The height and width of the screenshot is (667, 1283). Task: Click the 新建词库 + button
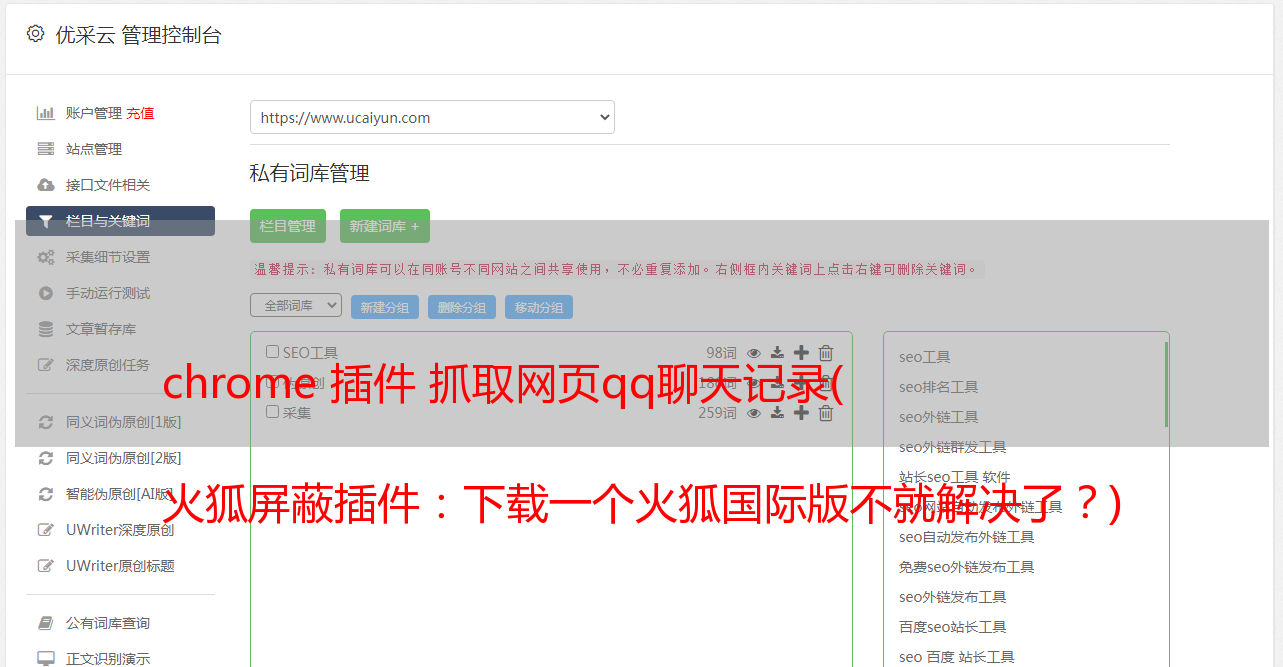point(385,226)
